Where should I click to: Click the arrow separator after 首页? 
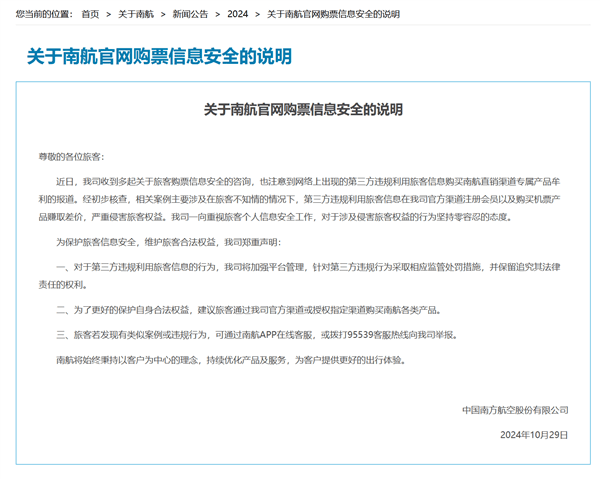click(109, 14)
